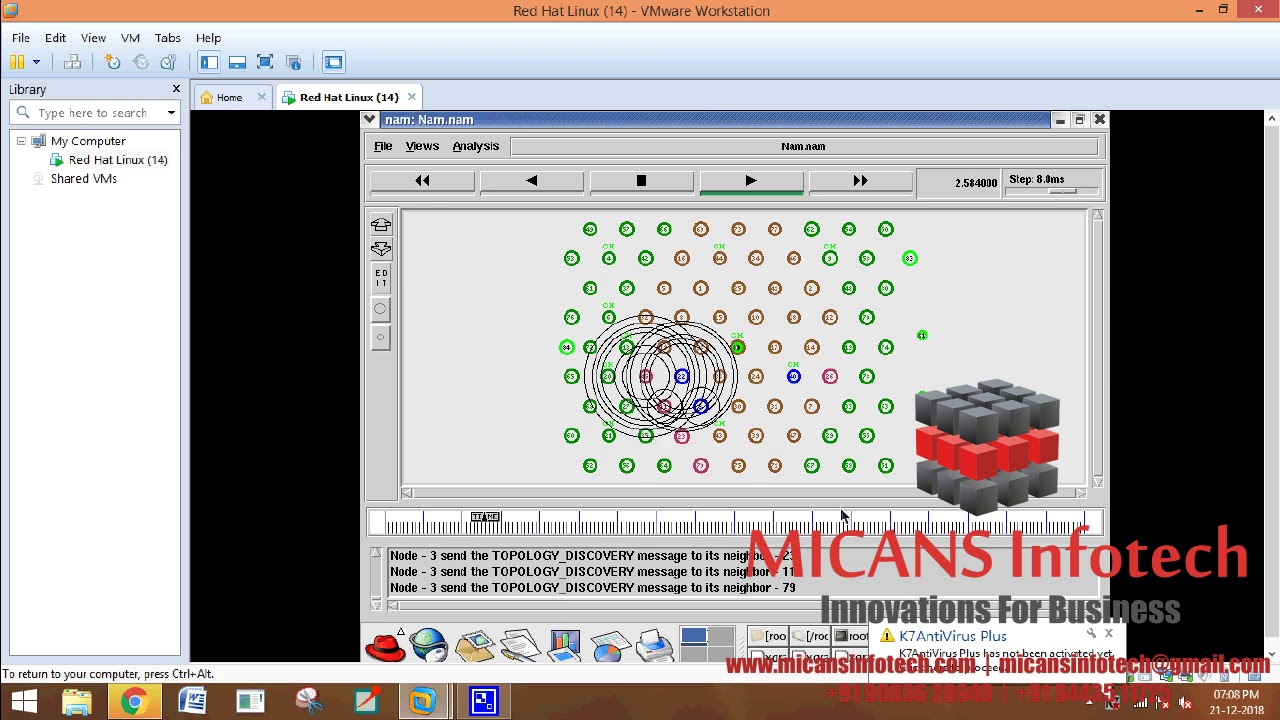Send Ctrl+Alt+Del to the VM
Screen dimensions: 1280x720
72,62
